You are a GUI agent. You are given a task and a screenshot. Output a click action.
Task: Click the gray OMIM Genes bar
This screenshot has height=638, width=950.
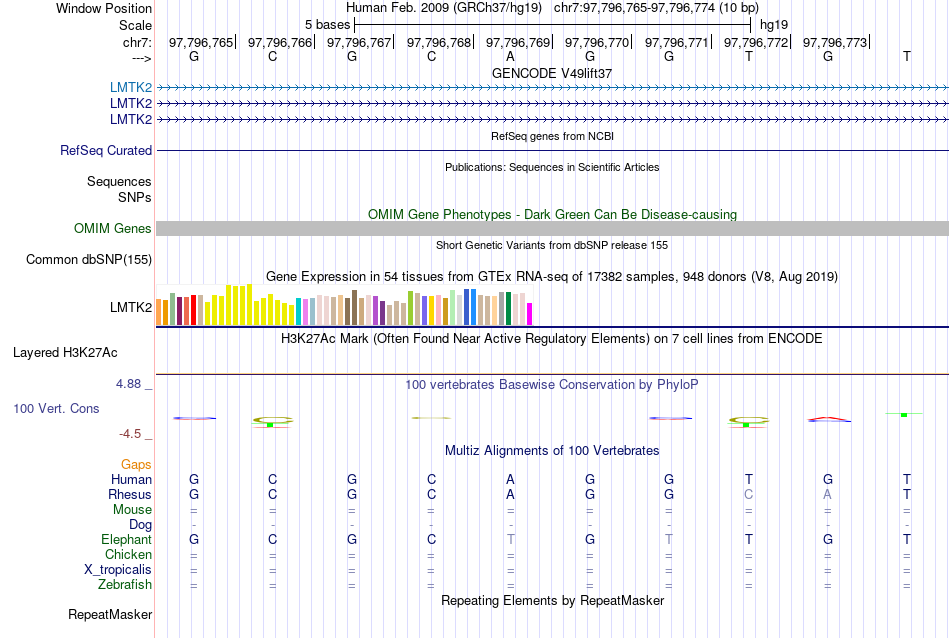[x=552, y=228]
